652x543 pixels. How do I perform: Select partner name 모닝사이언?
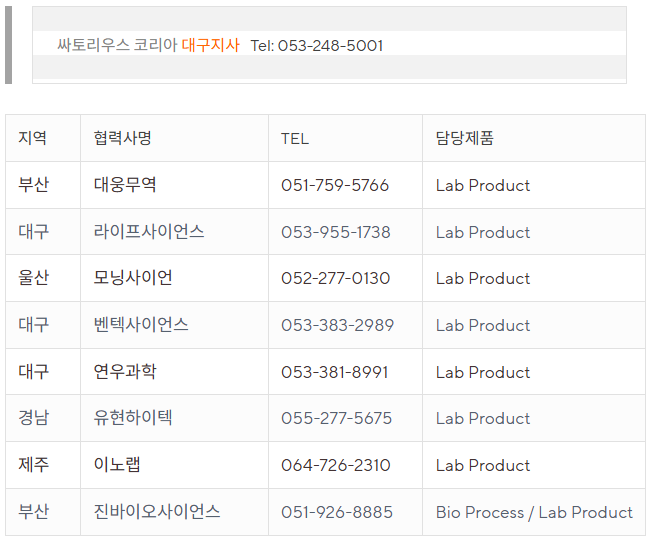[133, 278]
